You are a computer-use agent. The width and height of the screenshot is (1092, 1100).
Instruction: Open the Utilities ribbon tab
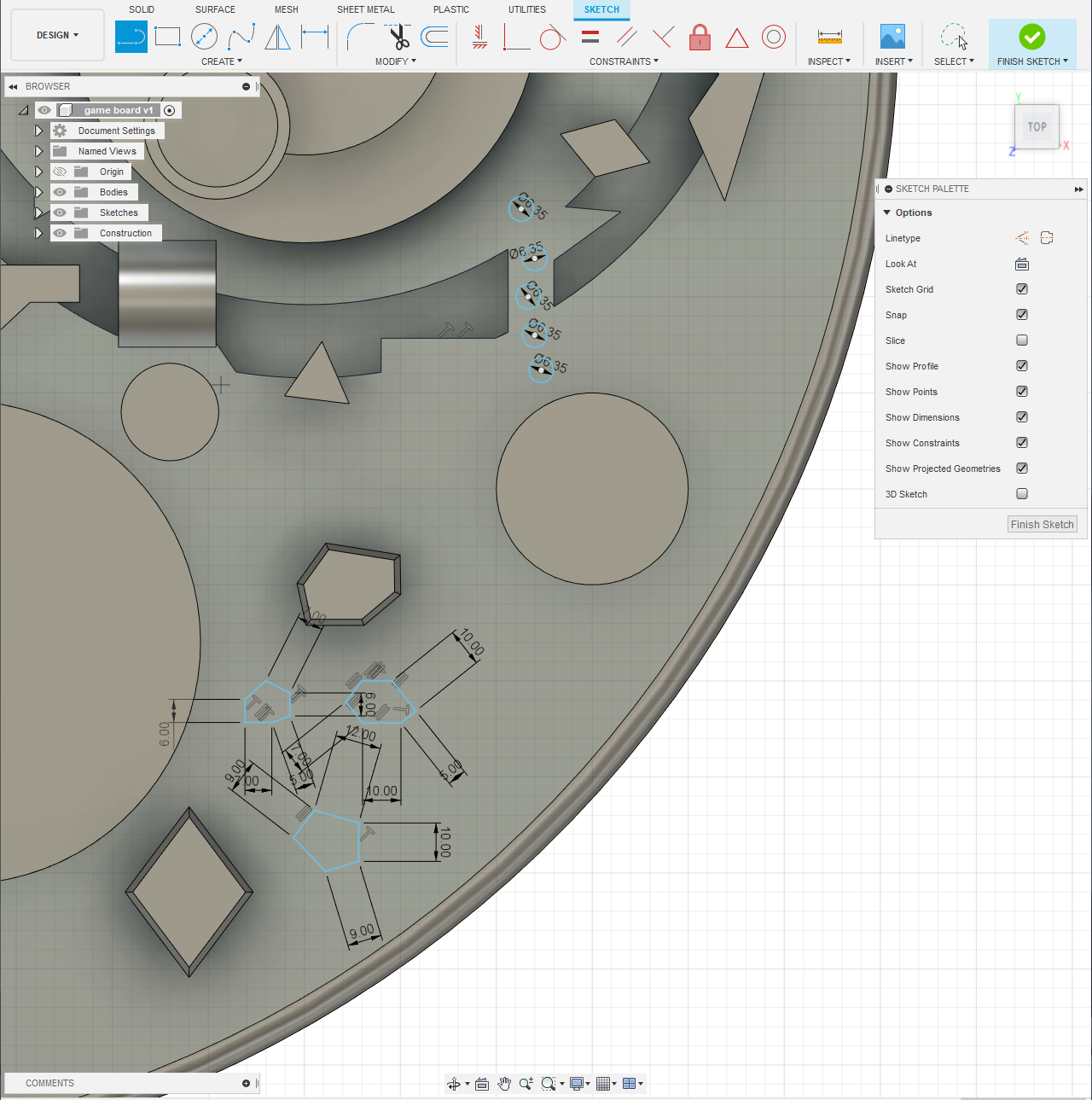point(526,9)
